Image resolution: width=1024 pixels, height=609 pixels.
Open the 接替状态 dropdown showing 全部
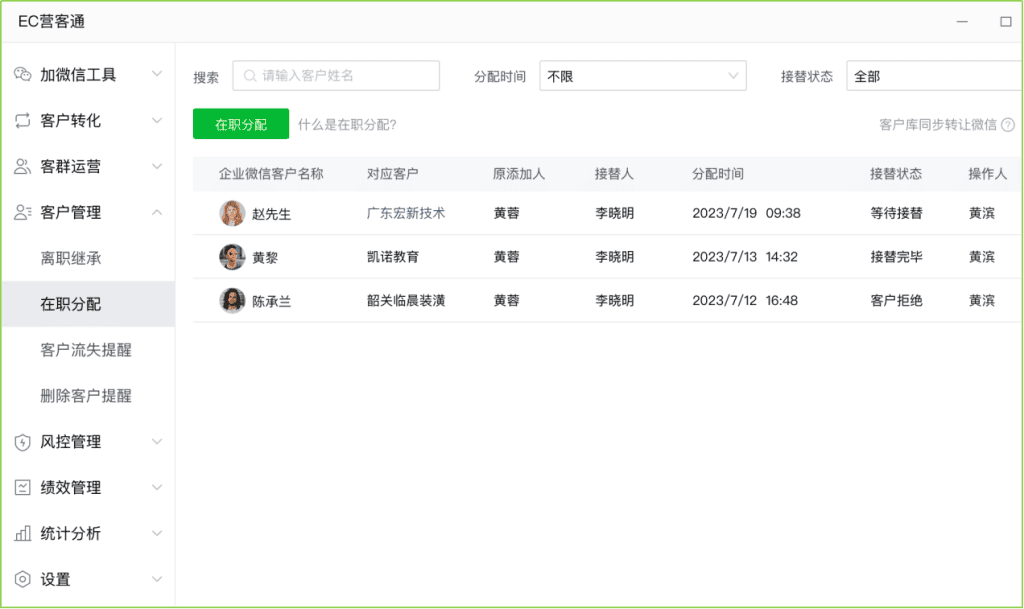930,76
